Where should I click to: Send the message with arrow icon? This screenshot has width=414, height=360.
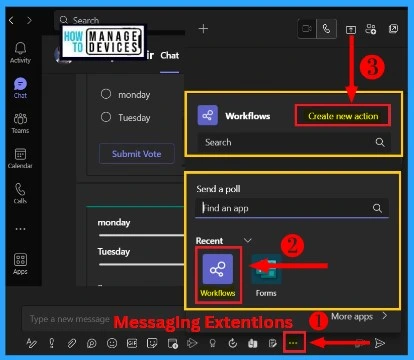(x=380, y=343)
